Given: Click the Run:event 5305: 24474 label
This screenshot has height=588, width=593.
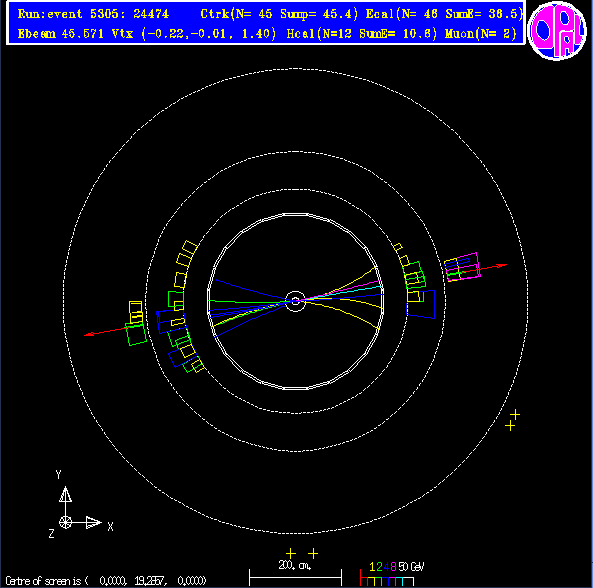Looking at the screenshot, I should pos(93,14).
